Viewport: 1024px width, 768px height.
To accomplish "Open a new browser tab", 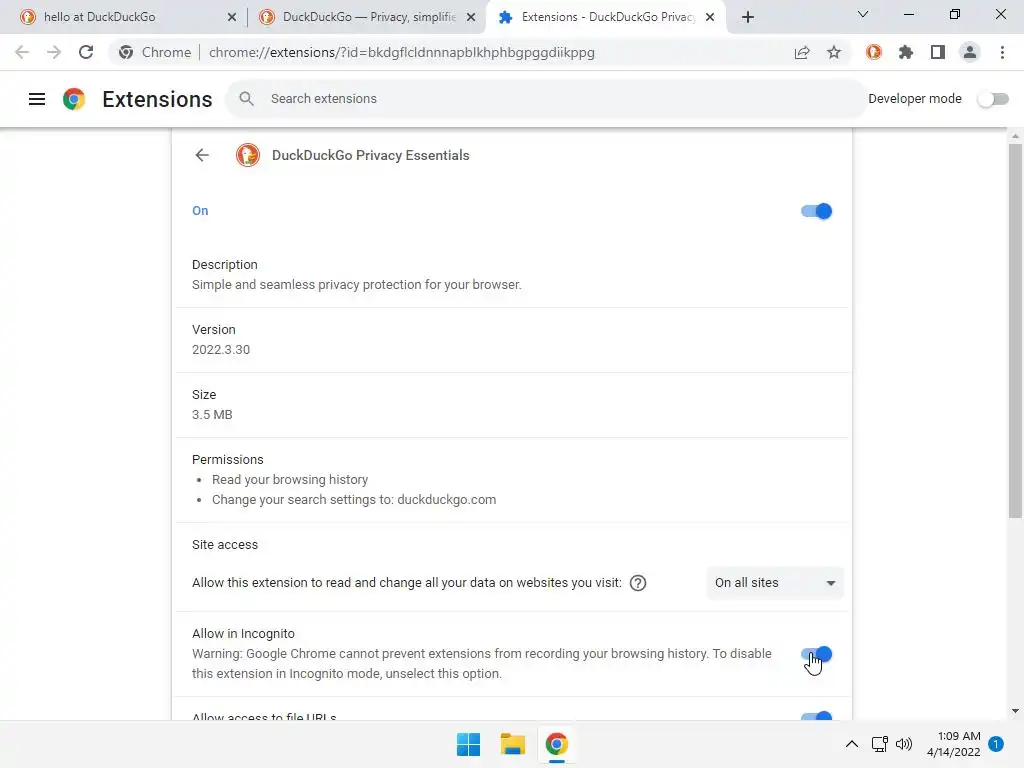I will click(748, 17).
